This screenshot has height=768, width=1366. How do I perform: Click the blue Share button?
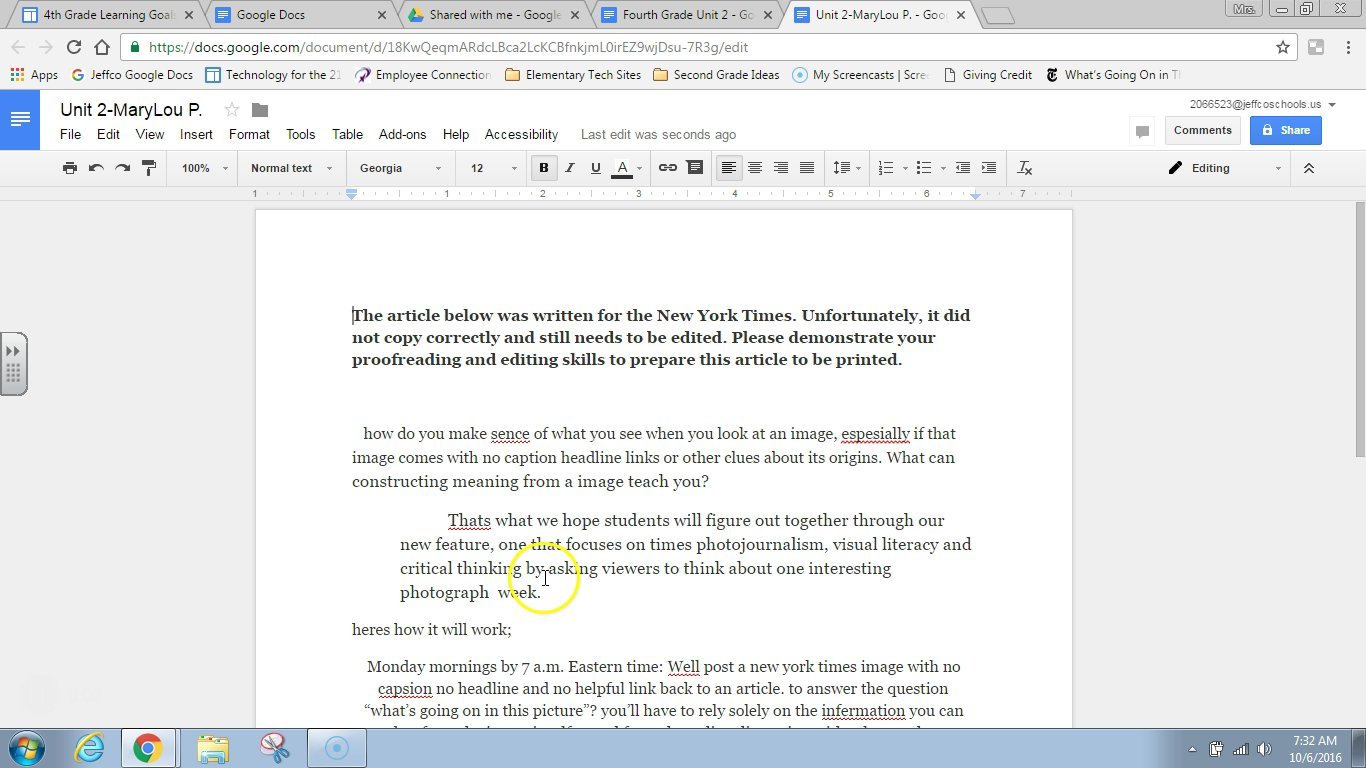click(1285, 130)
